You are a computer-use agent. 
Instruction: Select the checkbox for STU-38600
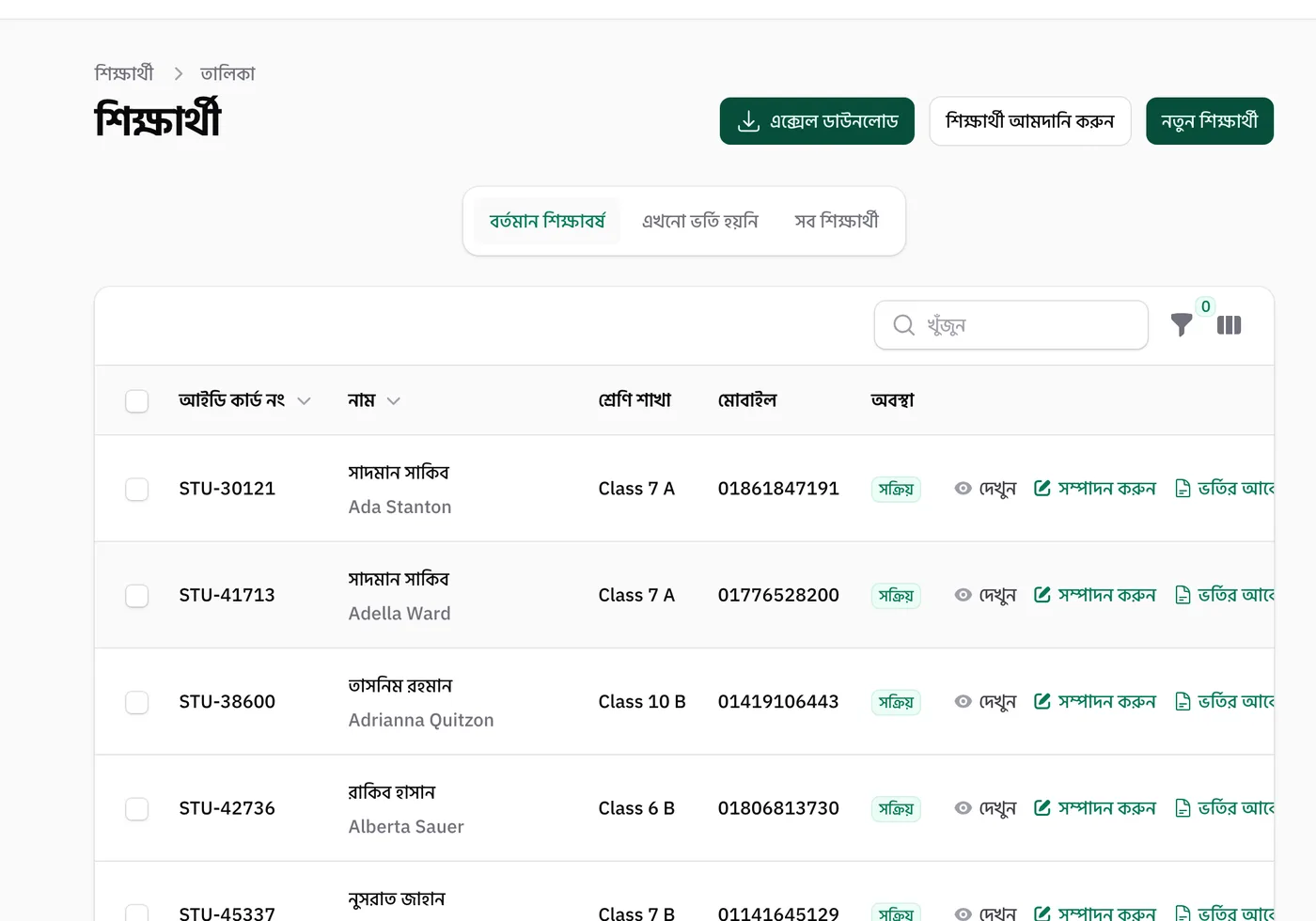coord(137,703)
